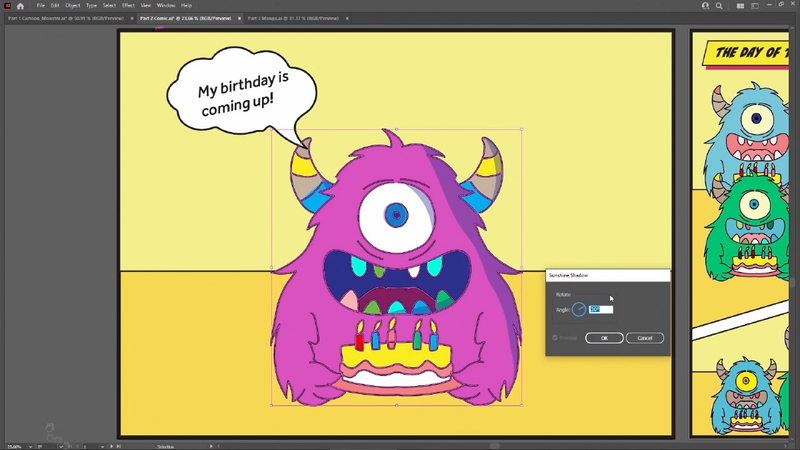The width and height of the screenshot is (800, 450).
Task: Click the user account icon at top right
Action: 706,5
